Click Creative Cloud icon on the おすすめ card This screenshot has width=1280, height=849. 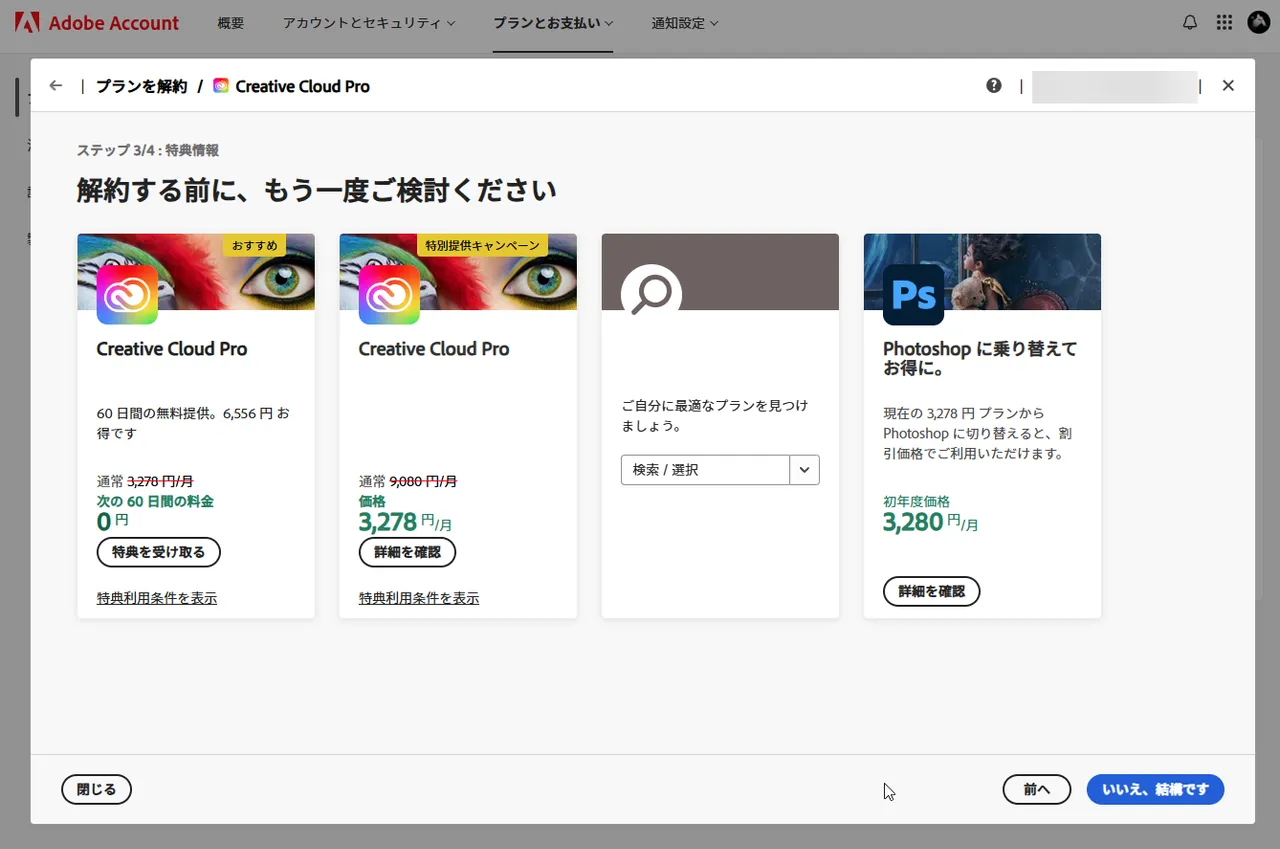[x=127, y=295]
